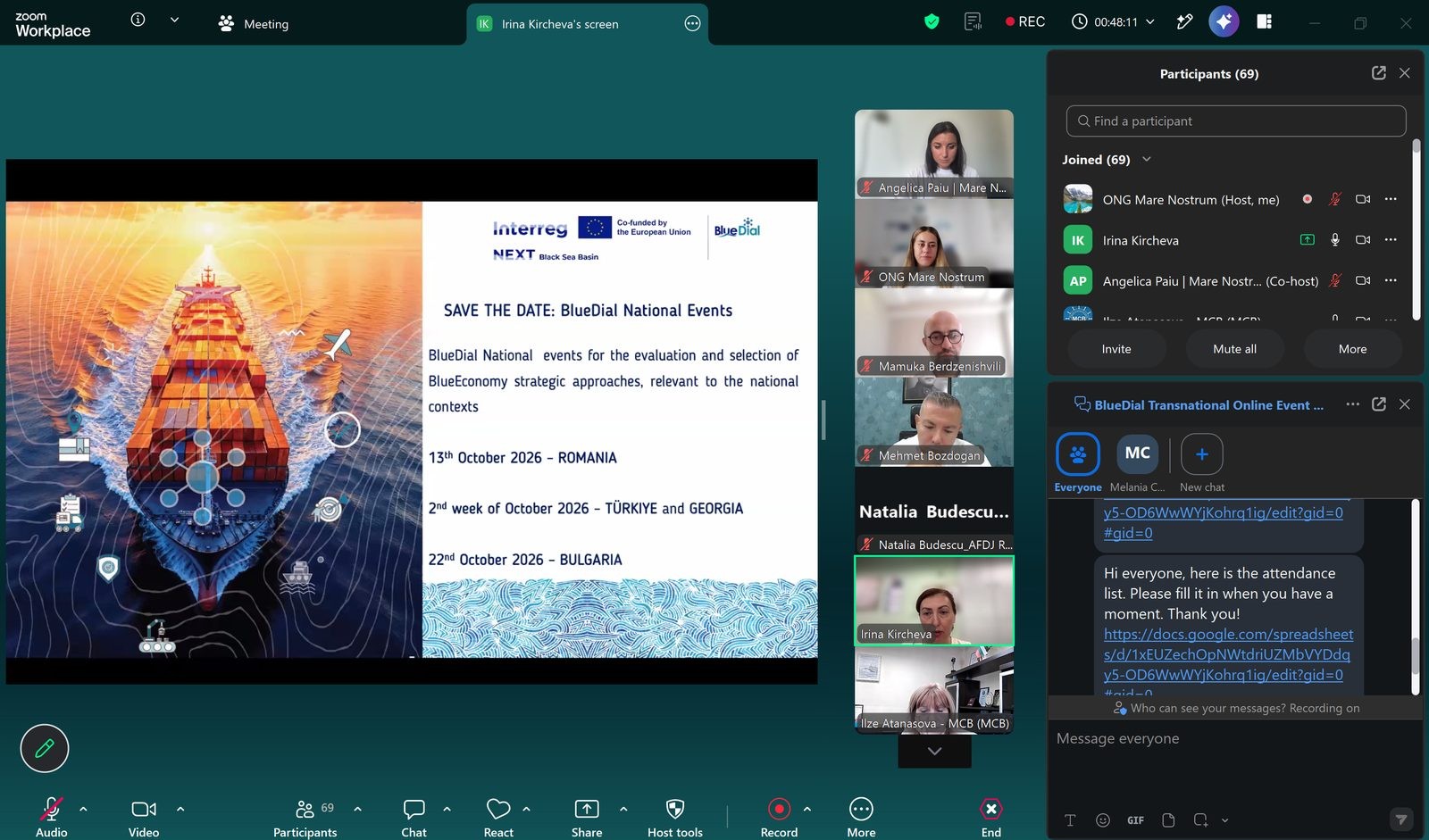Expand the Audio settings caret

83,809
